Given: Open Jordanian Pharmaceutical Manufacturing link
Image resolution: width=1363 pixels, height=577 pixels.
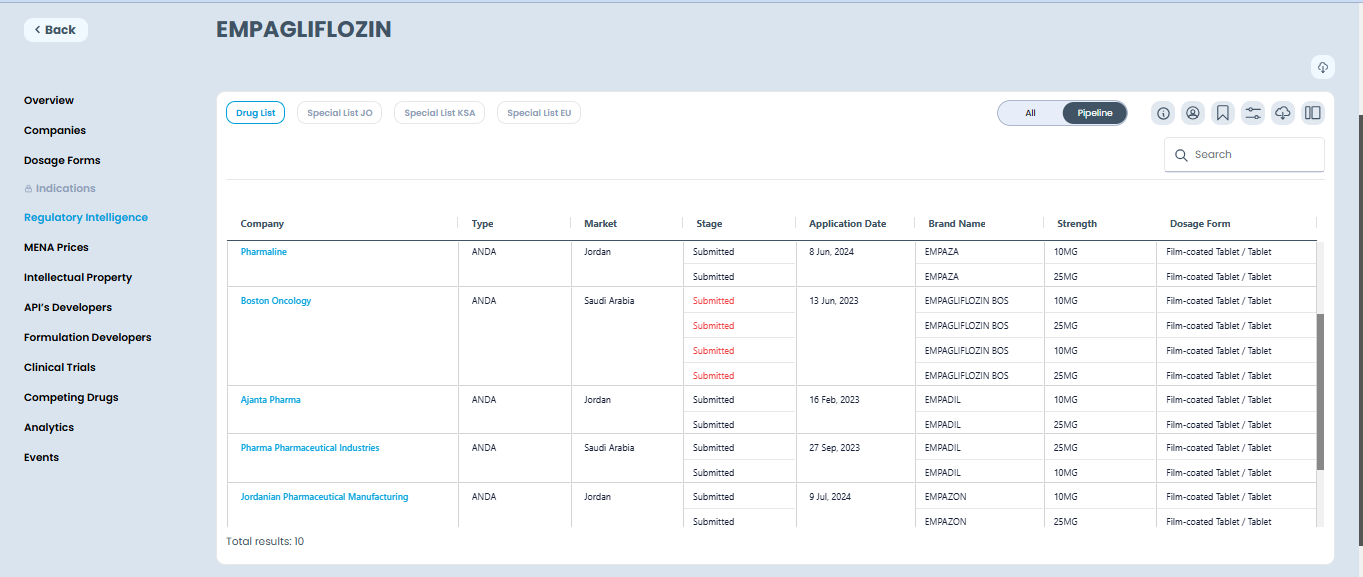Looking at the screenshot, I should tap(325, 497).
